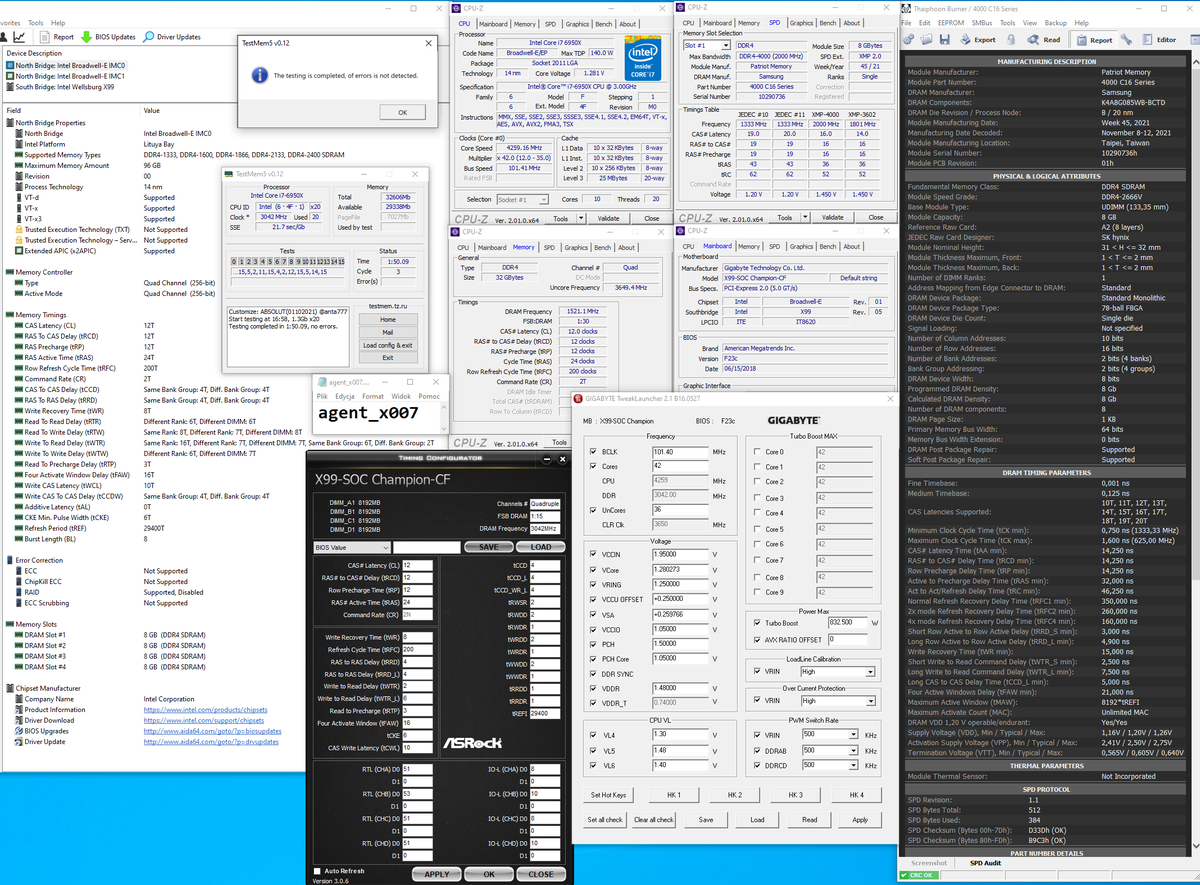1200x885 pixels.
Task: Click the wrench icon in Thaiphoon Burner
Action: tap(1127, 39)
